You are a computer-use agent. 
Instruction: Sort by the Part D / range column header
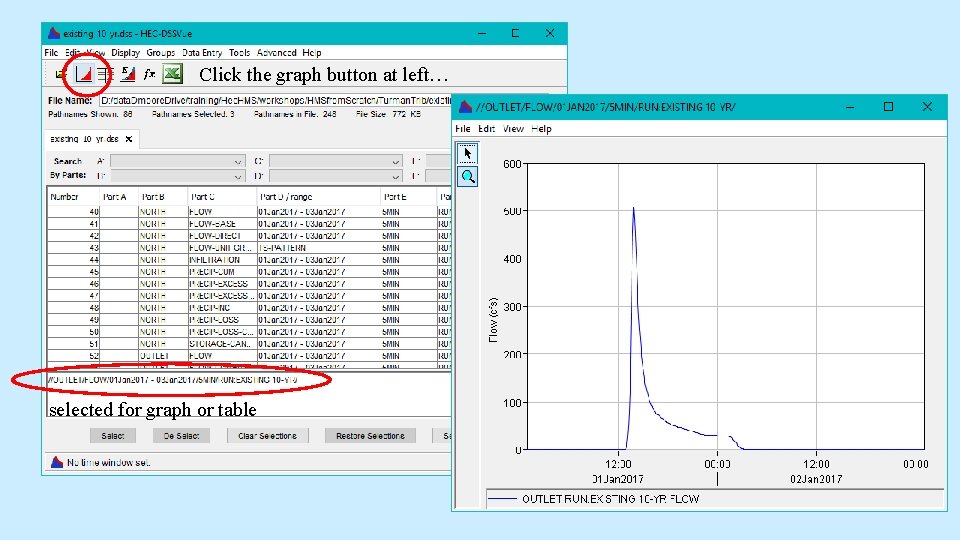pos(319,197)
